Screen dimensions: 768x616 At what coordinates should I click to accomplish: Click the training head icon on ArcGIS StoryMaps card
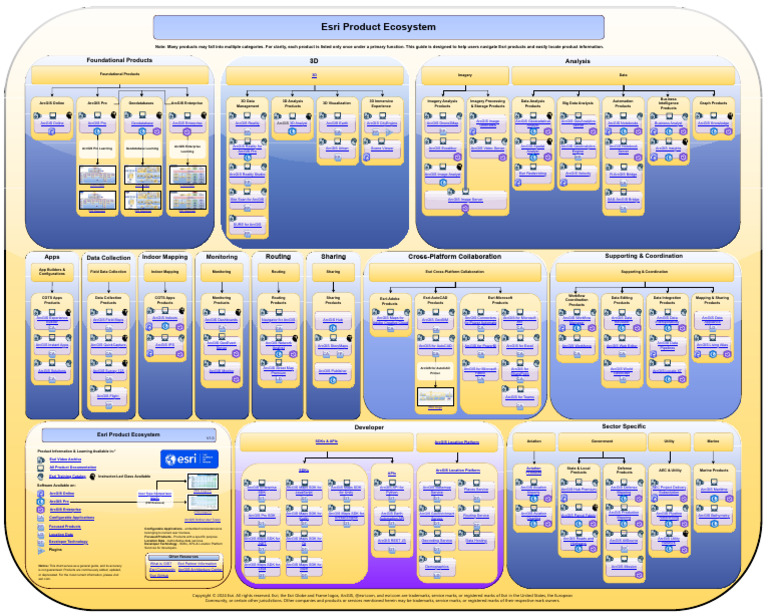[349, 338]
